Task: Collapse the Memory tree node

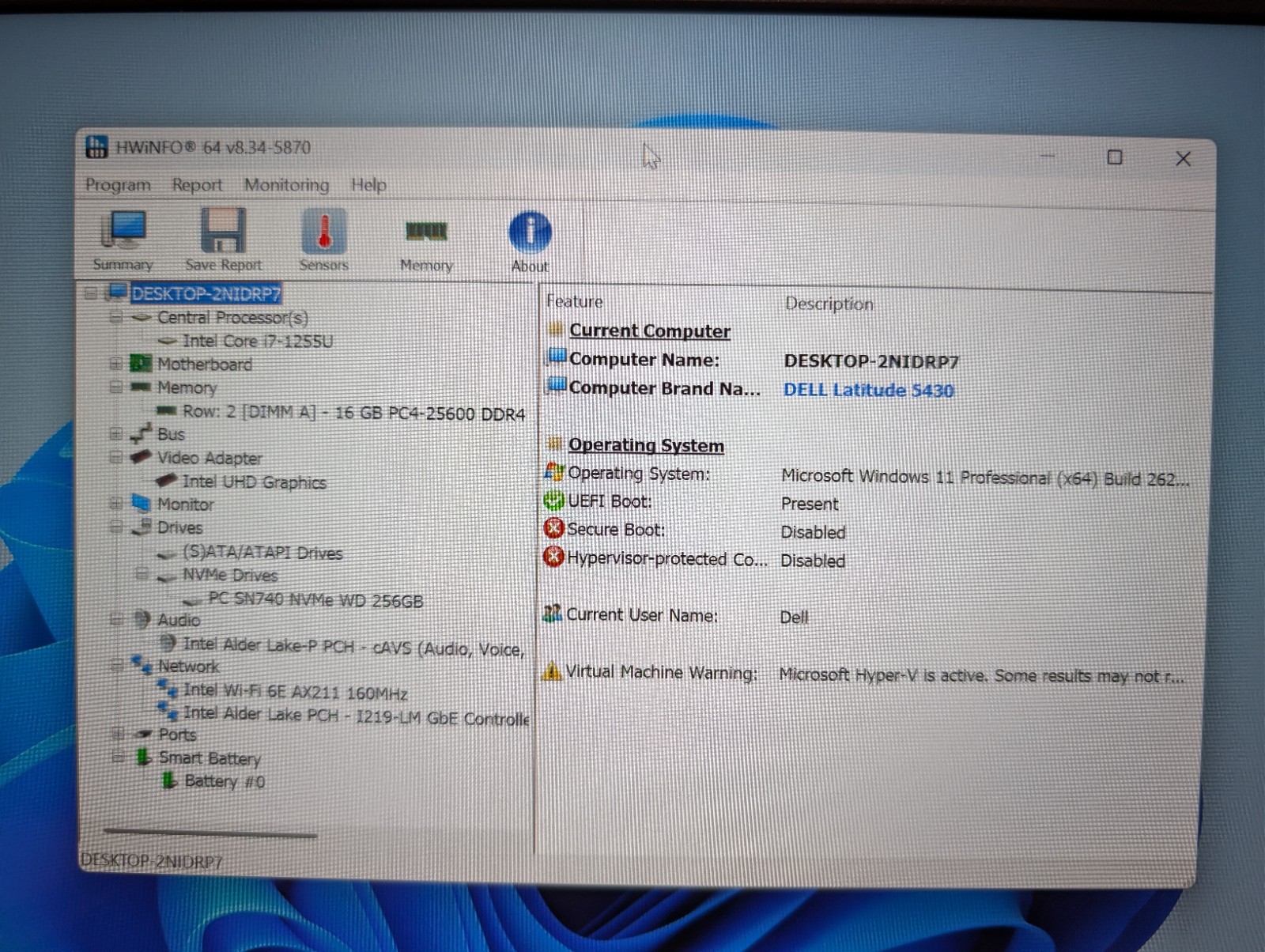Action: [116, 387]
